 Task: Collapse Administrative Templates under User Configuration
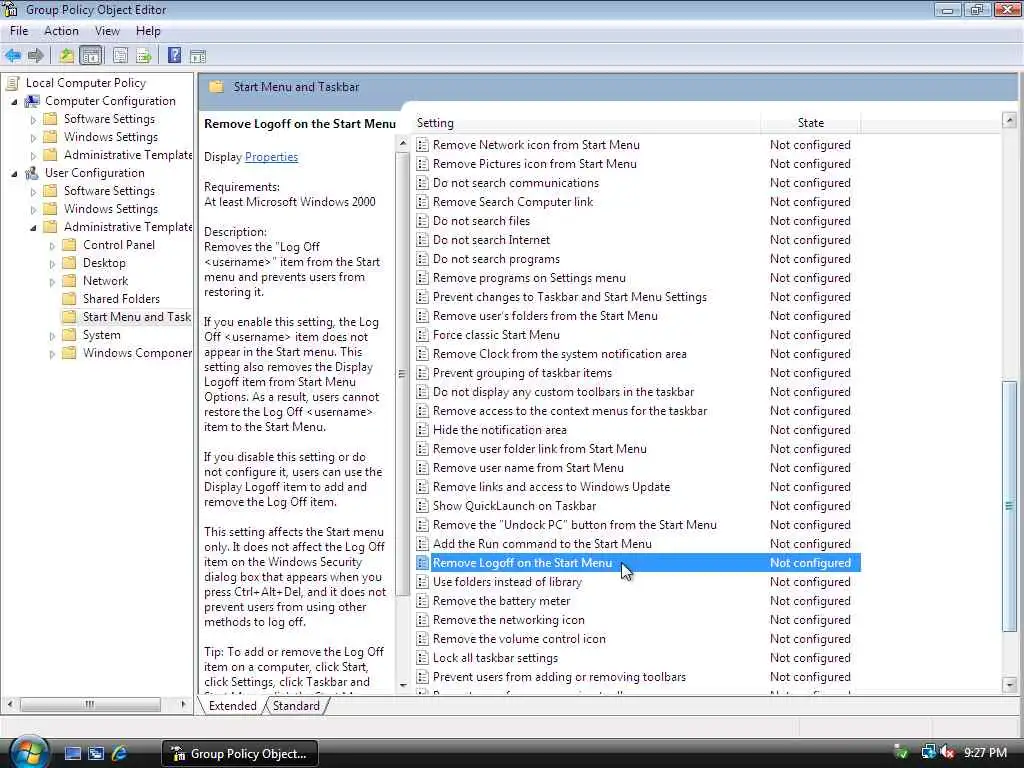(33, 227)
